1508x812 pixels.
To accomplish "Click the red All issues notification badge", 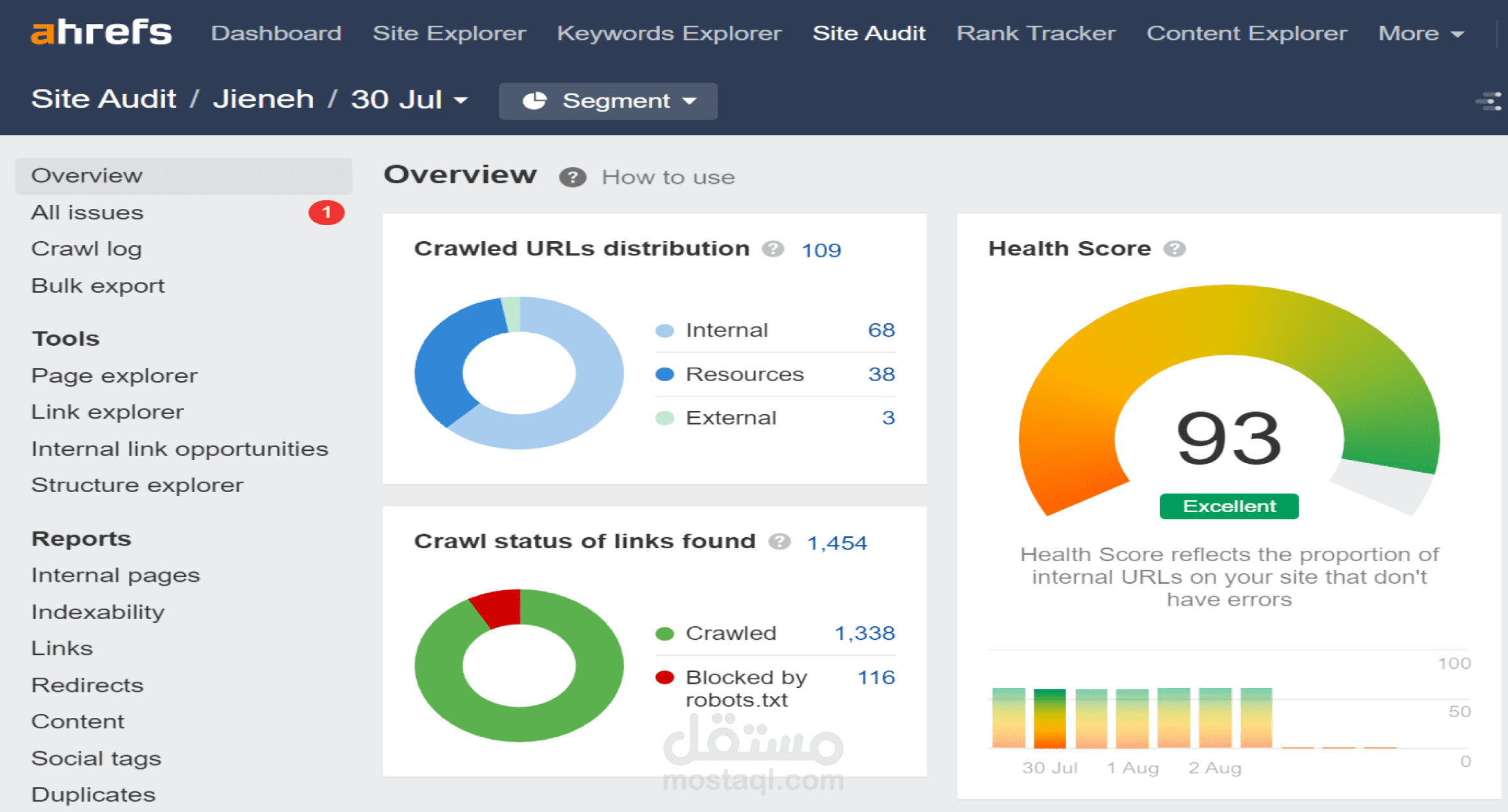I will point(327,212).
